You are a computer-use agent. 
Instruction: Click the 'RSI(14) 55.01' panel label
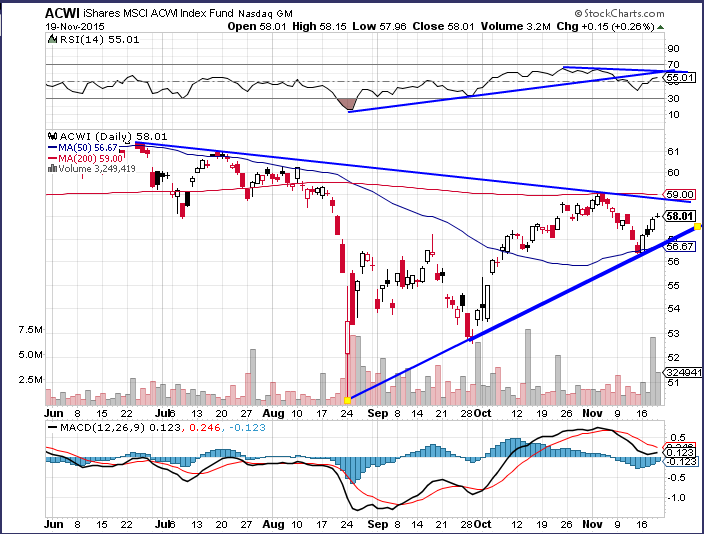pos(99,40)
